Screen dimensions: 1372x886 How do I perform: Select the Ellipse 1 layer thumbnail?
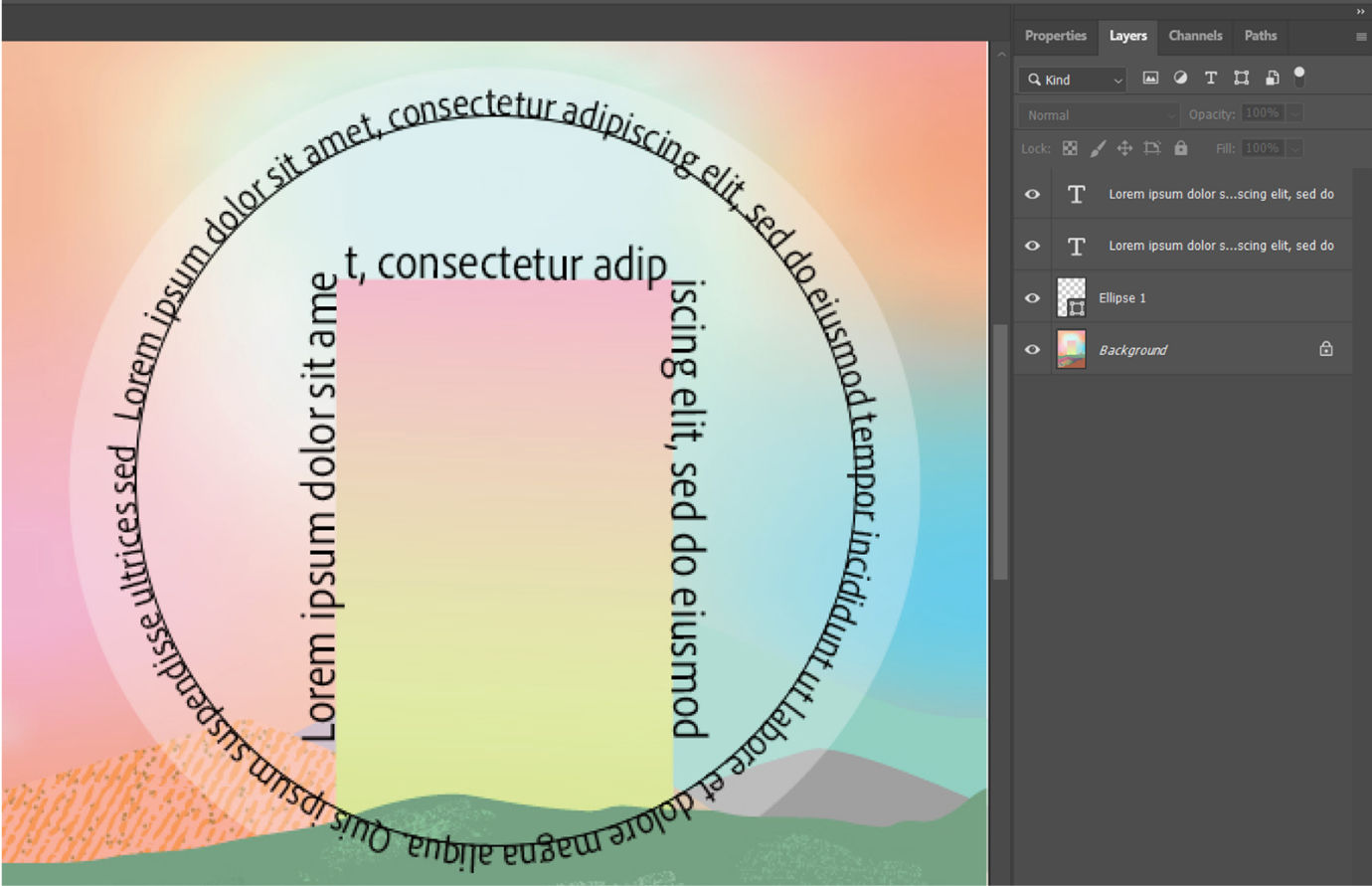click(x=1071, y=297)
